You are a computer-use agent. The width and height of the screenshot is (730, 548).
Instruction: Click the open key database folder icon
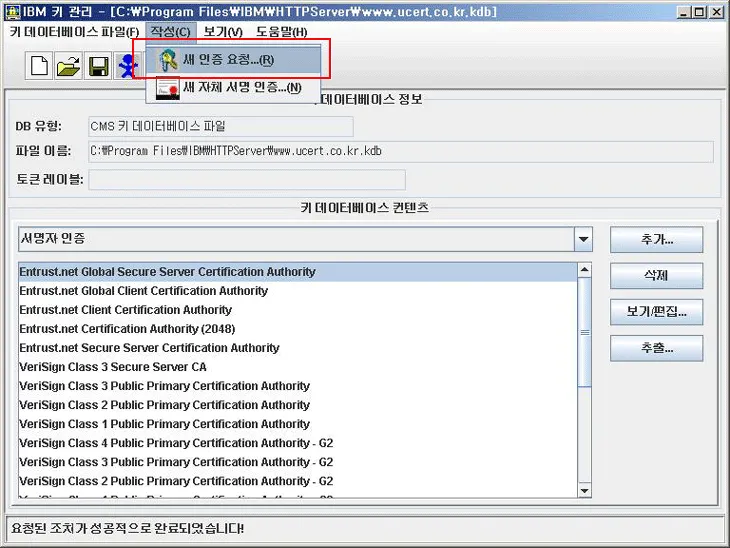click(68, 66)
